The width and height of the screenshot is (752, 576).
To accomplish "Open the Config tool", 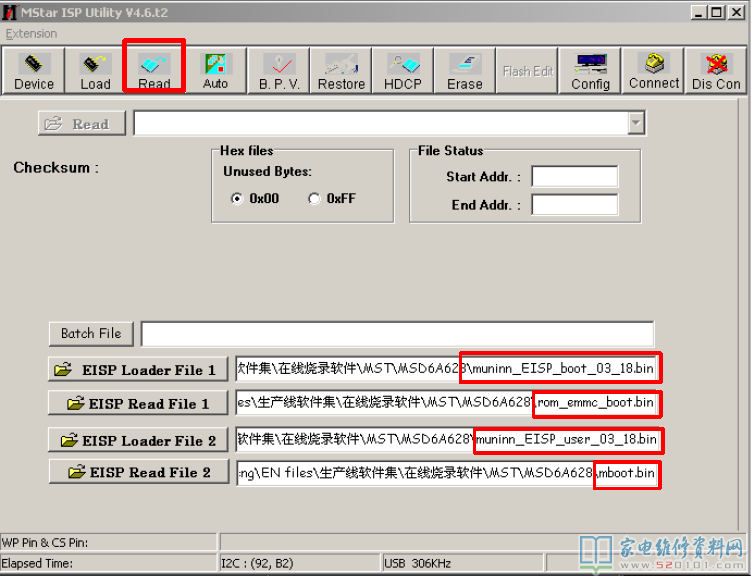I will pyautogui.click(x=590, y=71).
